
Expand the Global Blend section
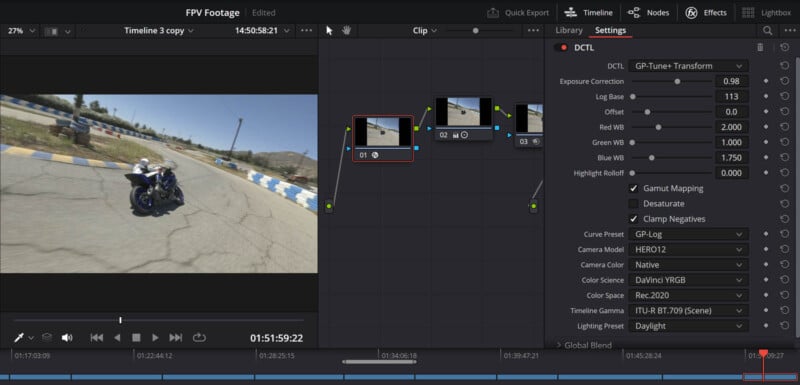click(x=584, y=345)
